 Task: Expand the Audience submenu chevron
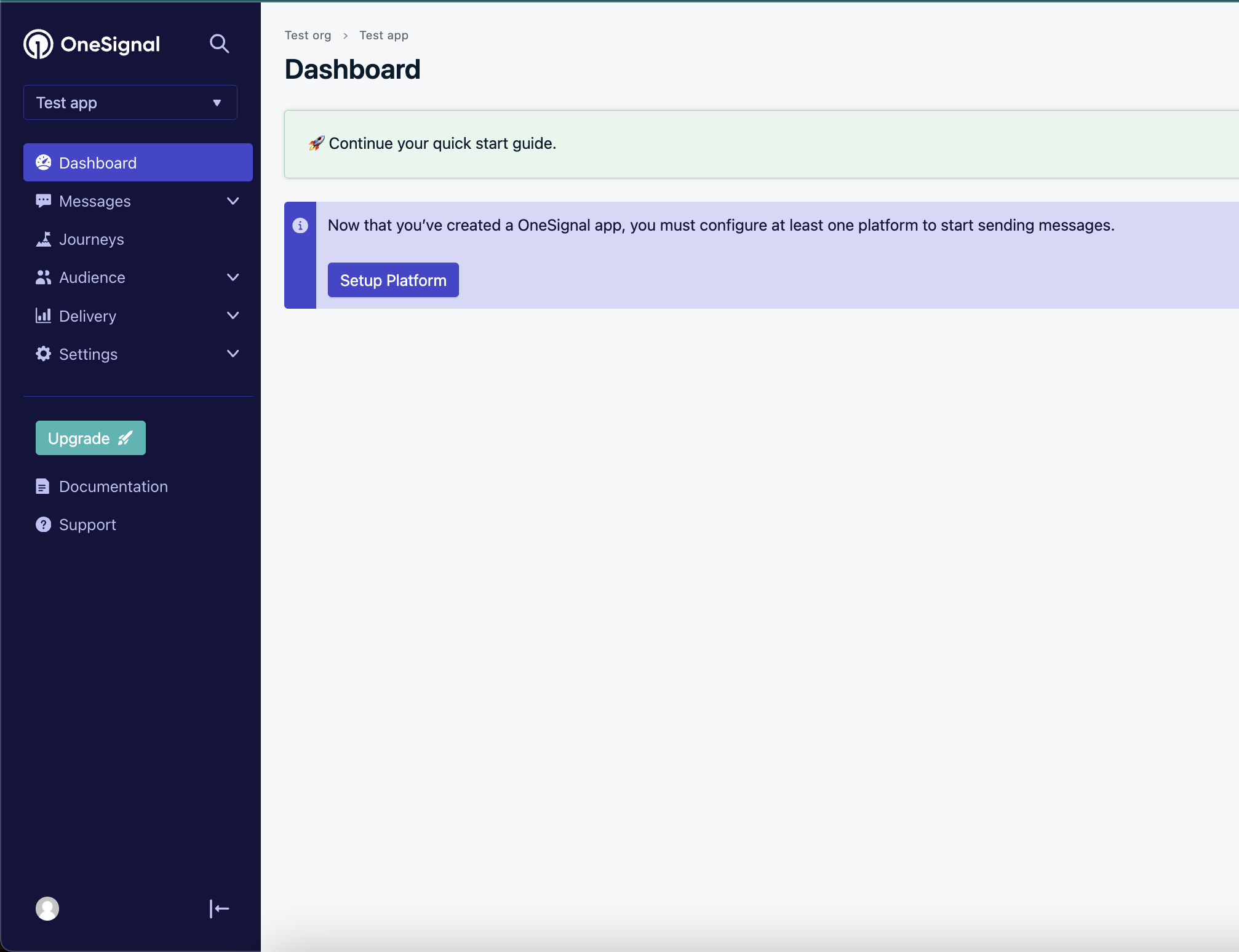[x=233, y=277]
